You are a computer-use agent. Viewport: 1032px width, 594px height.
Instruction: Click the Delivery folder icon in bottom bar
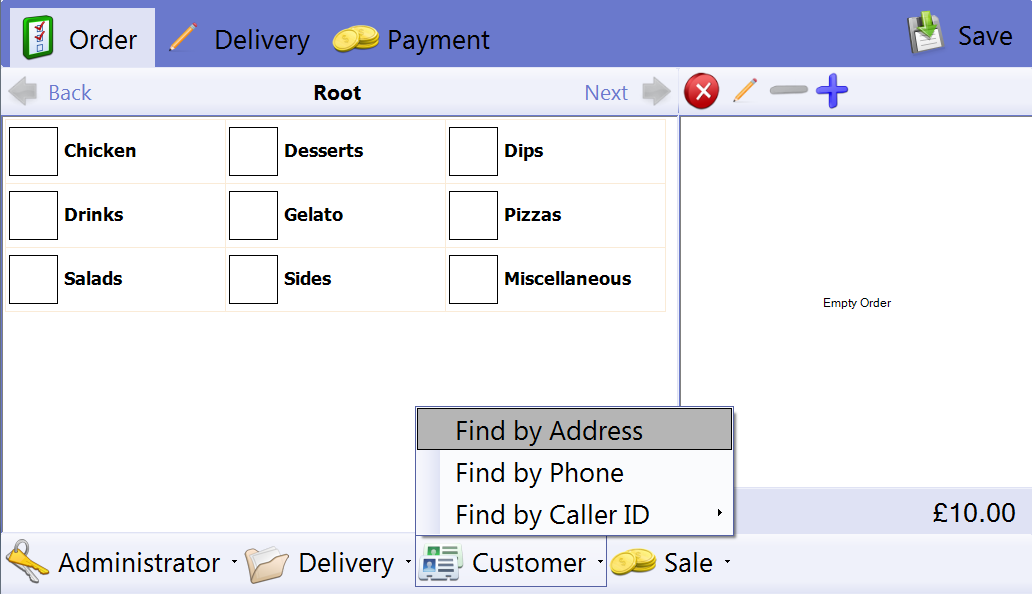coord(267,563)
